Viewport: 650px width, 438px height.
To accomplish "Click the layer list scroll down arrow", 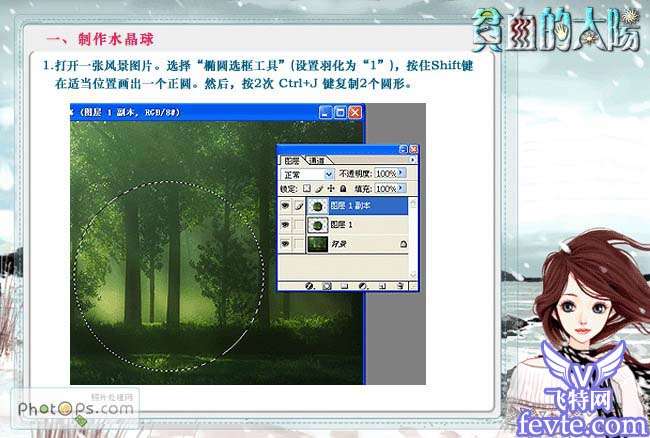I will coord(413,275).
